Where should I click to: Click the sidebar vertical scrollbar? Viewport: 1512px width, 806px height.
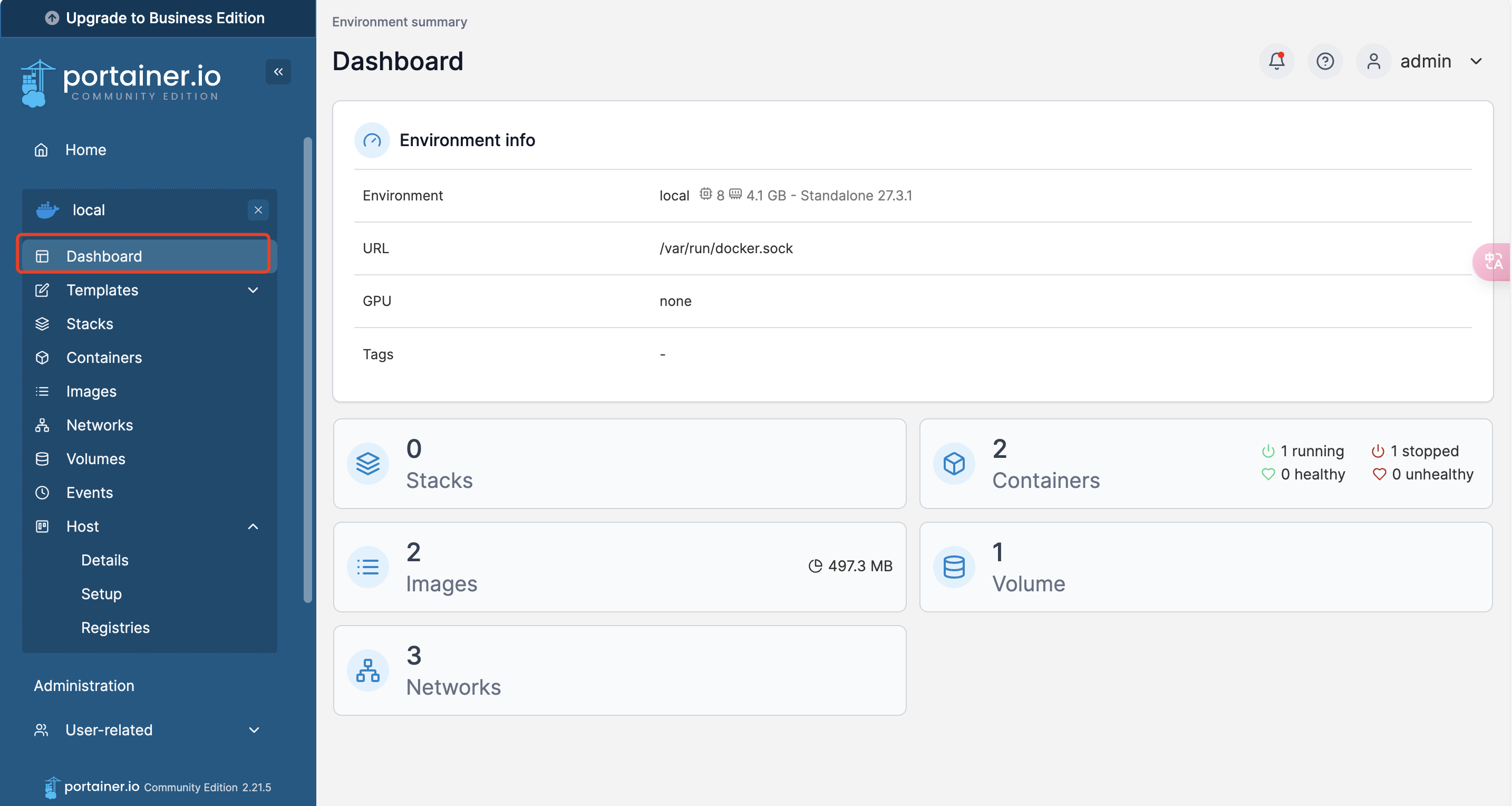pos(307,370)
